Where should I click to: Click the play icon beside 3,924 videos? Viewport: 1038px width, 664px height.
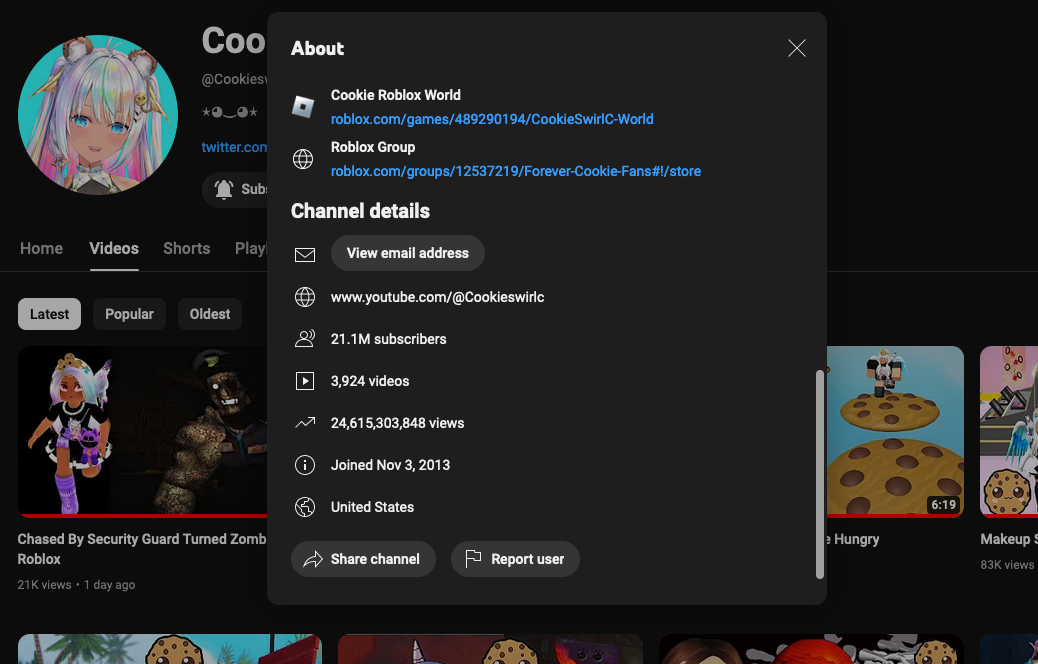[305, 381]
